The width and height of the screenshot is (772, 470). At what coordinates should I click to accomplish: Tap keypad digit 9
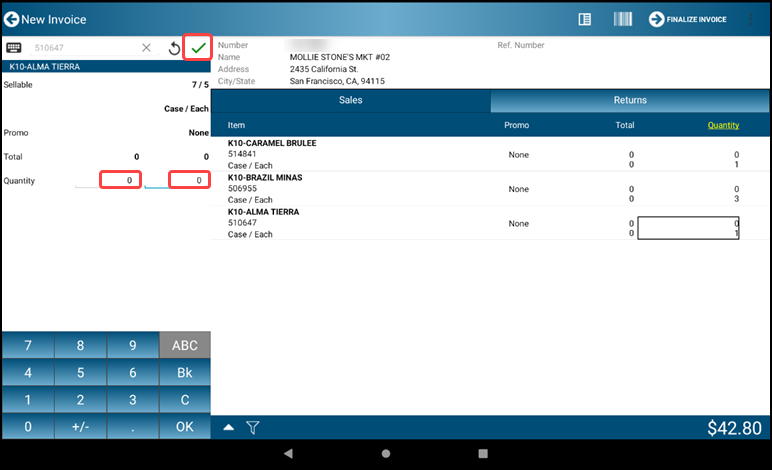(132, 345)
